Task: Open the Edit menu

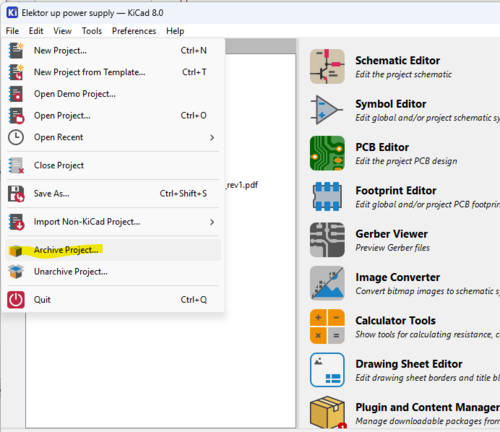Action: (x=36, y=31)
